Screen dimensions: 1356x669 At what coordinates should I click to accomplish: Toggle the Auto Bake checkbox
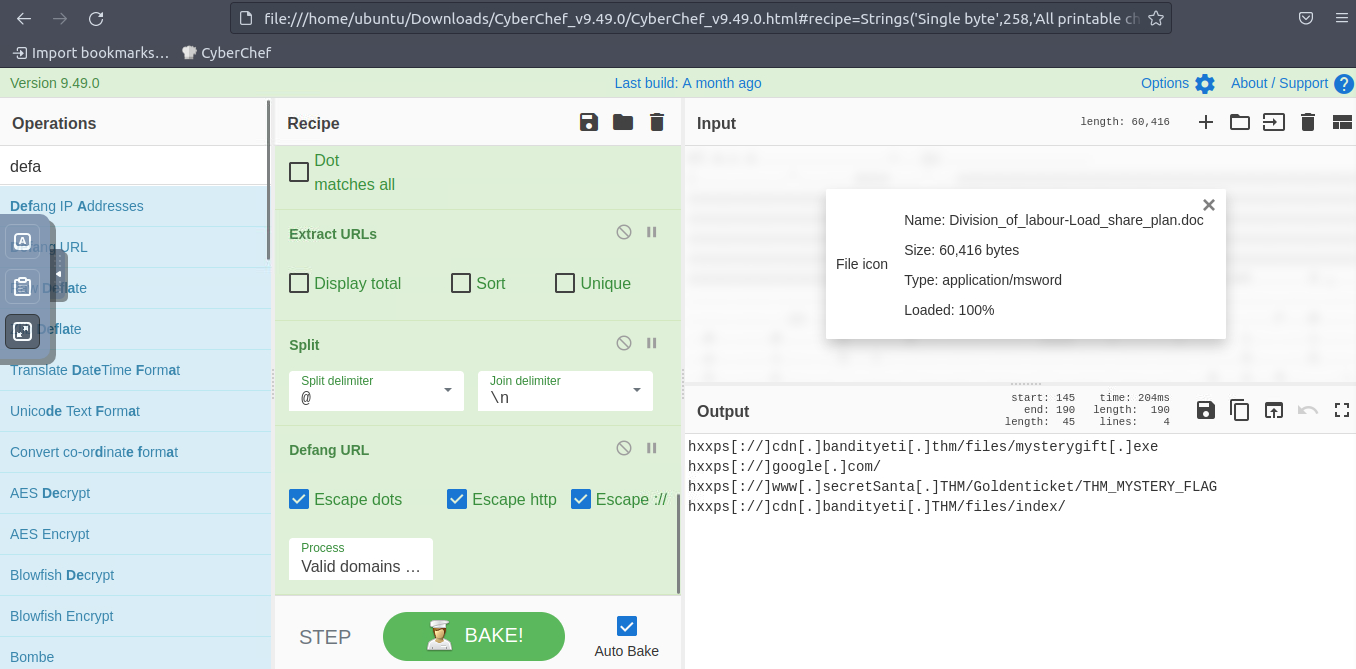(627, 626)
